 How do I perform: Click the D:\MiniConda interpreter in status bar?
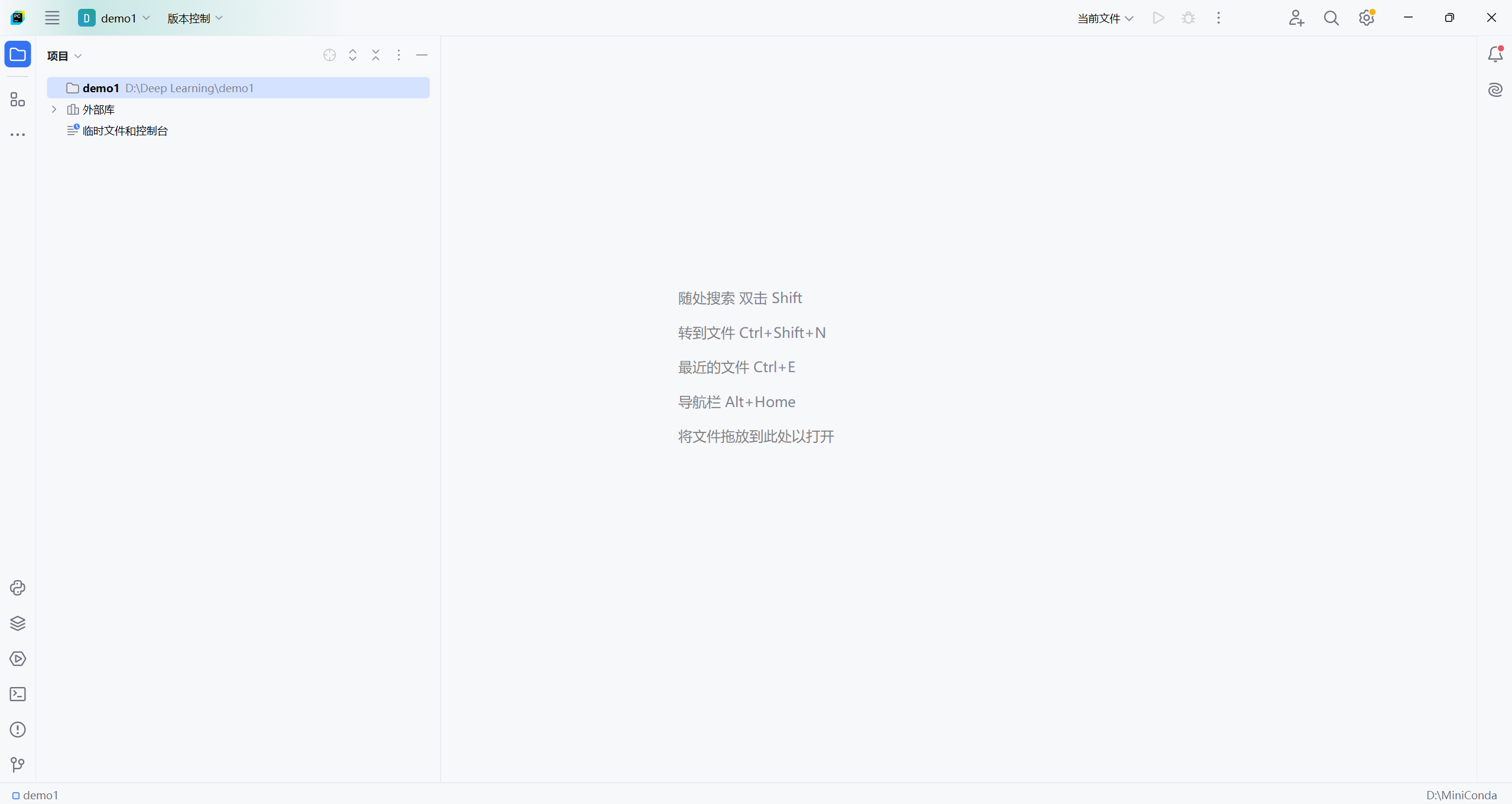(x=1461, y=795)
